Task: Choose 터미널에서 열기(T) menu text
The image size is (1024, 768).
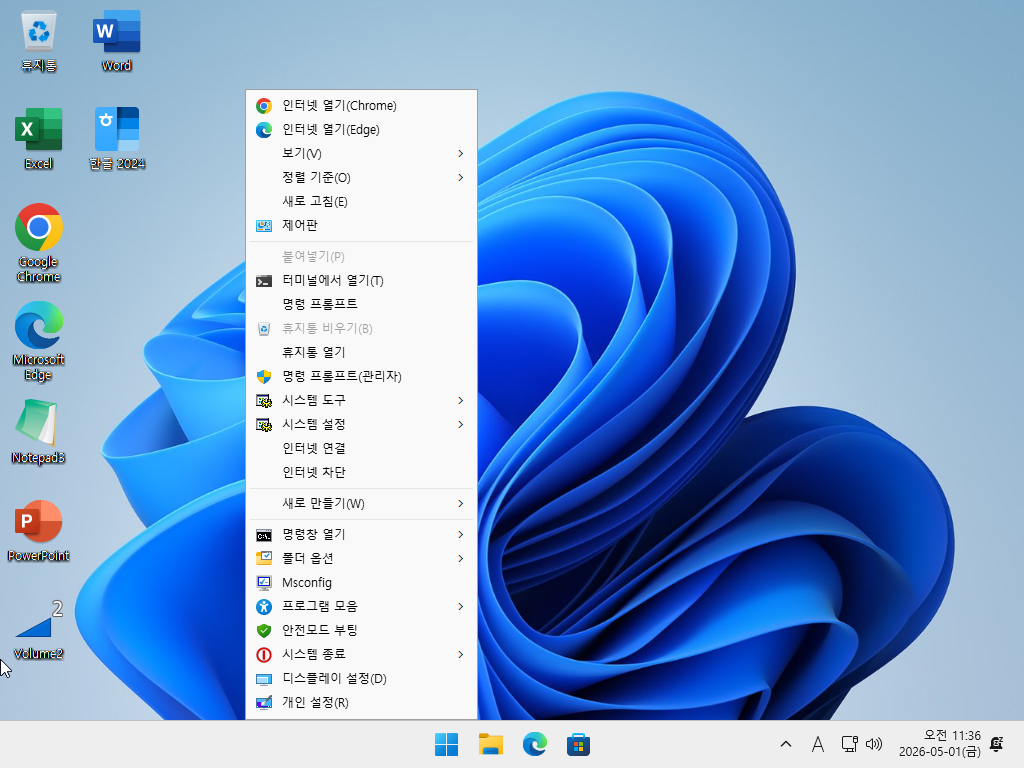Action: tap(332, 281)
